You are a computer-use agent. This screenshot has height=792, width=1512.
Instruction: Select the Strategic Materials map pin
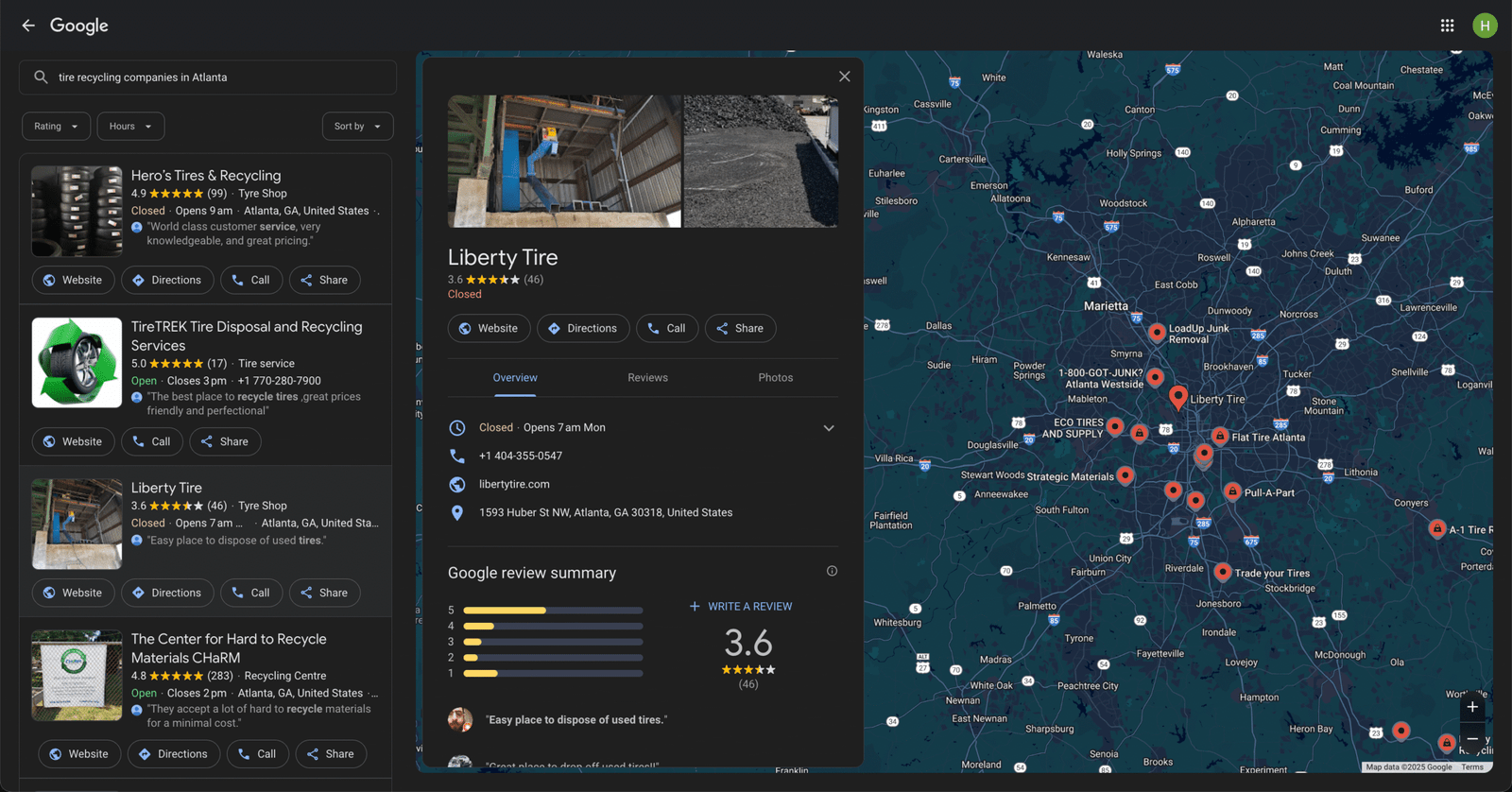[1125, 475]
